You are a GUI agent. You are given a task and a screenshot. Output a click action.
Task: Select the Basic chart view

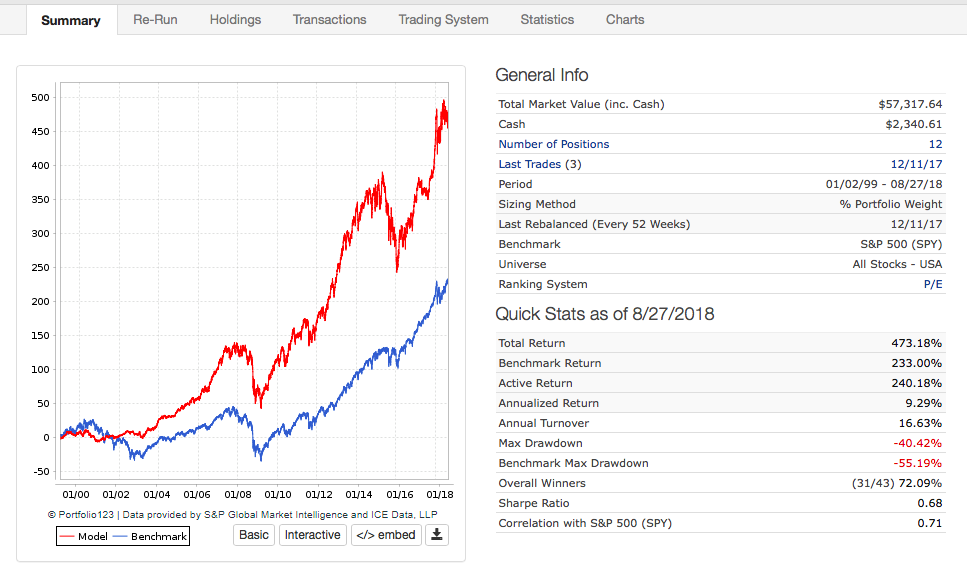click(254, 535)
